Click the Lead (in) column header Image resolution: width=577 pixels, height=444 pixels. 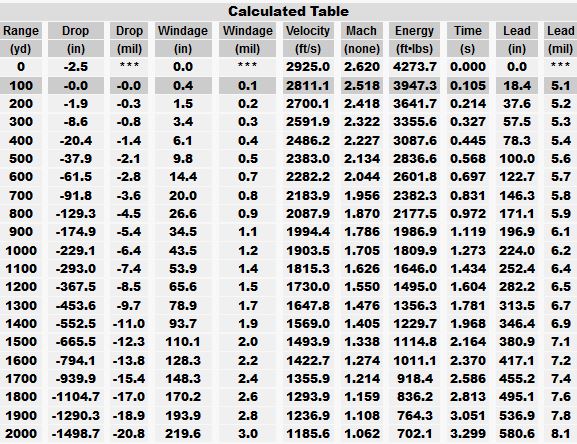[517, 39]
